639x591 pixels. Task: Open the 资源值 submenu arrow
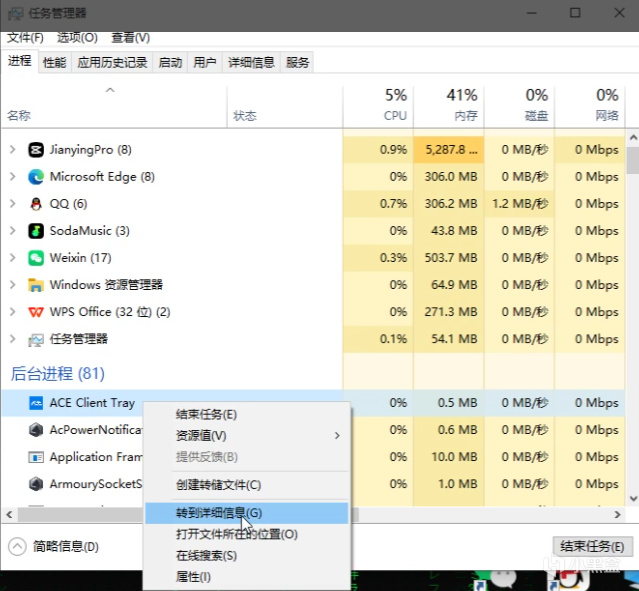click(337, 436)
